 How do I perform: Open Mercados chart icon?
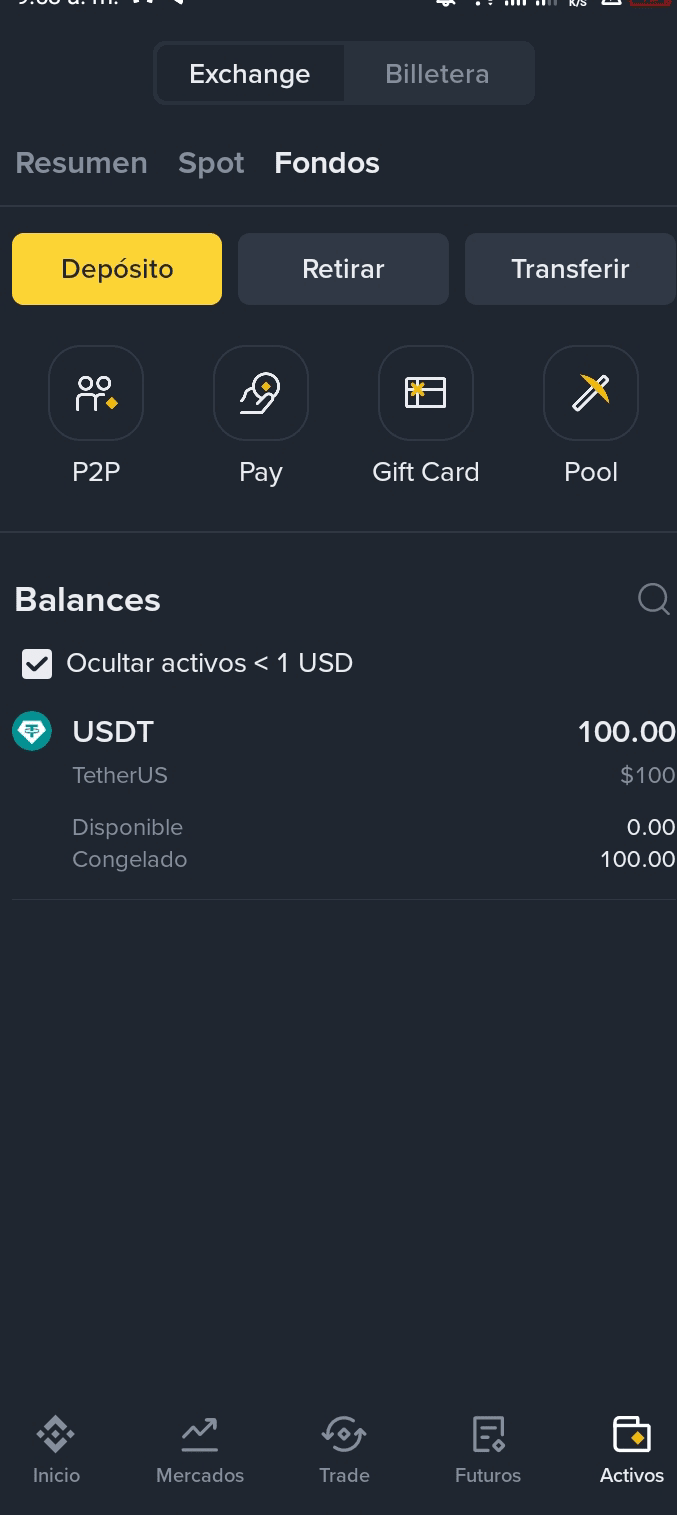[200, 1450]
